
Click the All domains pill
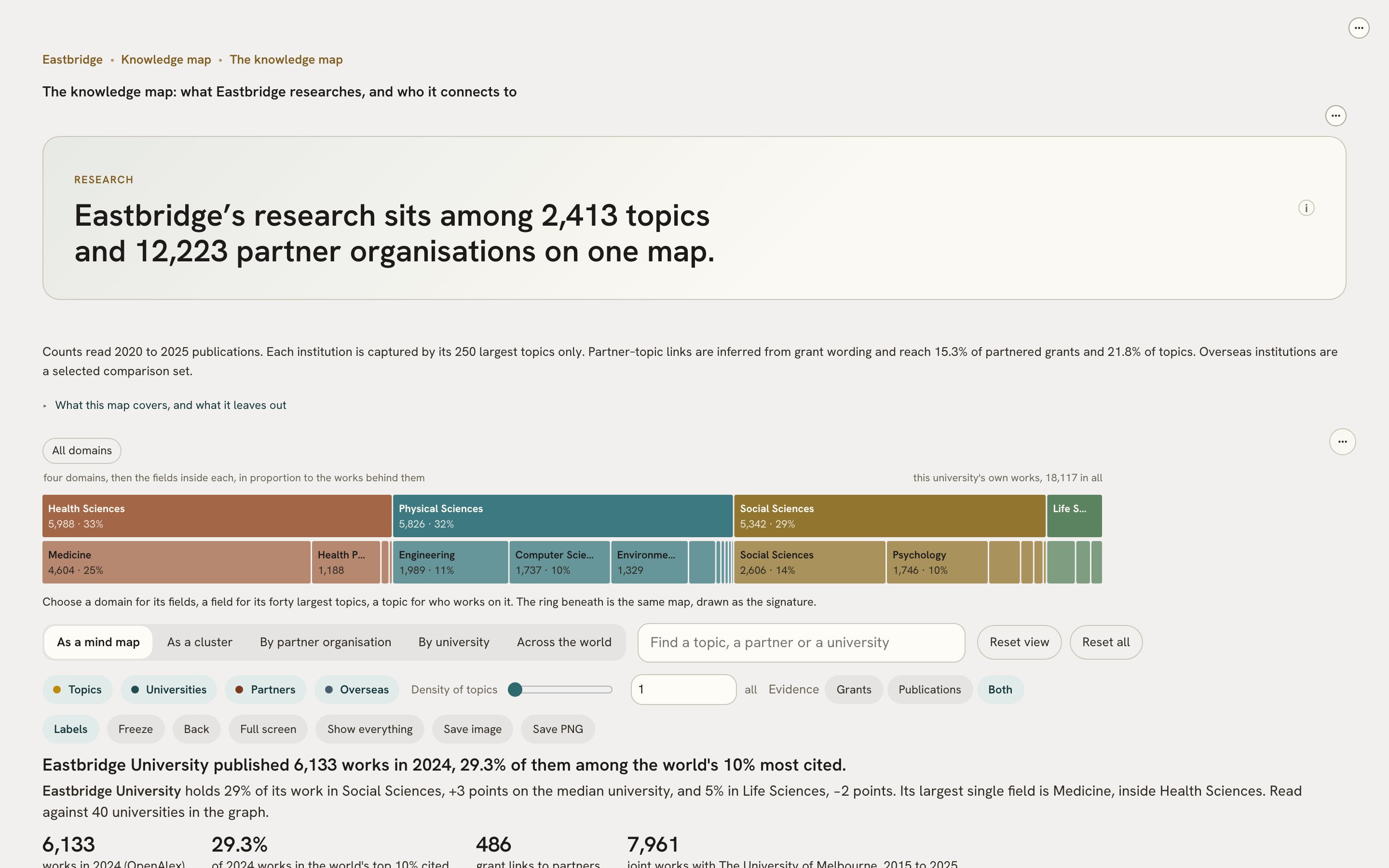(82, 451)
